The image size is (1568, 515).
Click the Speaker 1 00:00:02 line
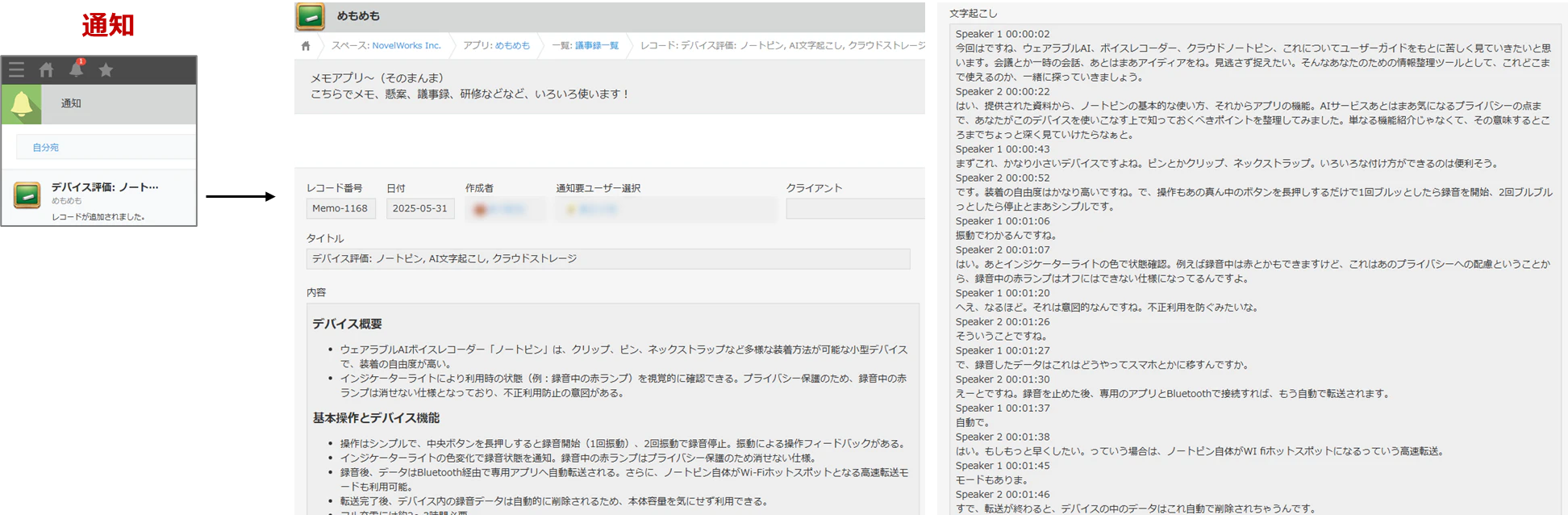point(1003,34)
